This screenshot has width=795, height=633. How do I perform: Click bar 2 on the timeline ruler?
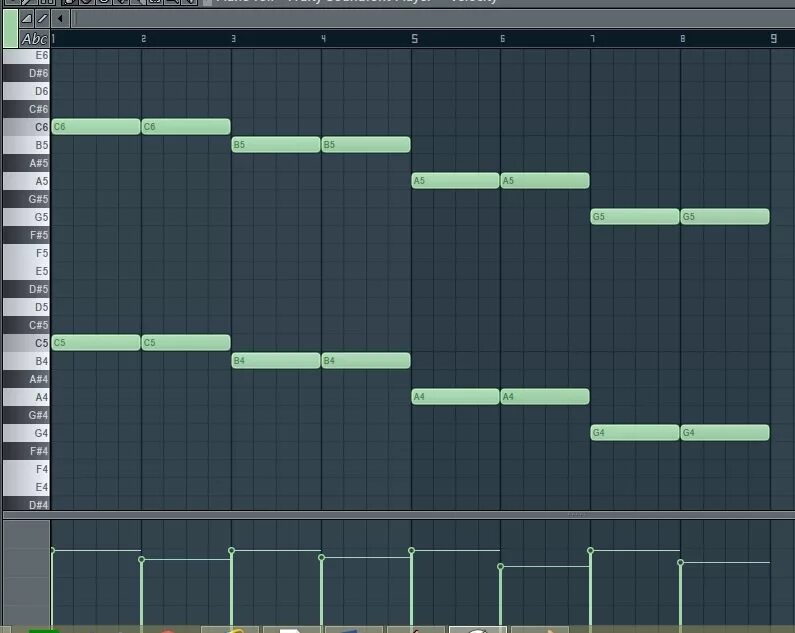click(143, 39)
